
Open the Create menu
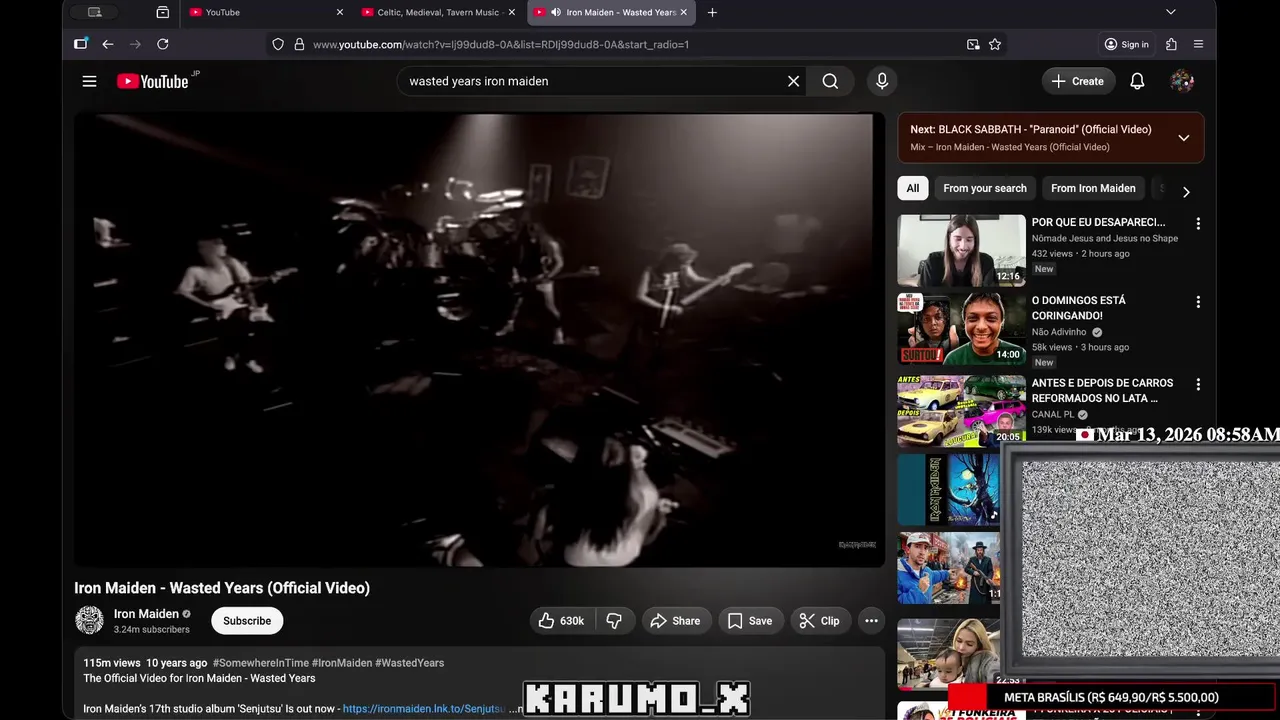click(x=1078, y=81)
